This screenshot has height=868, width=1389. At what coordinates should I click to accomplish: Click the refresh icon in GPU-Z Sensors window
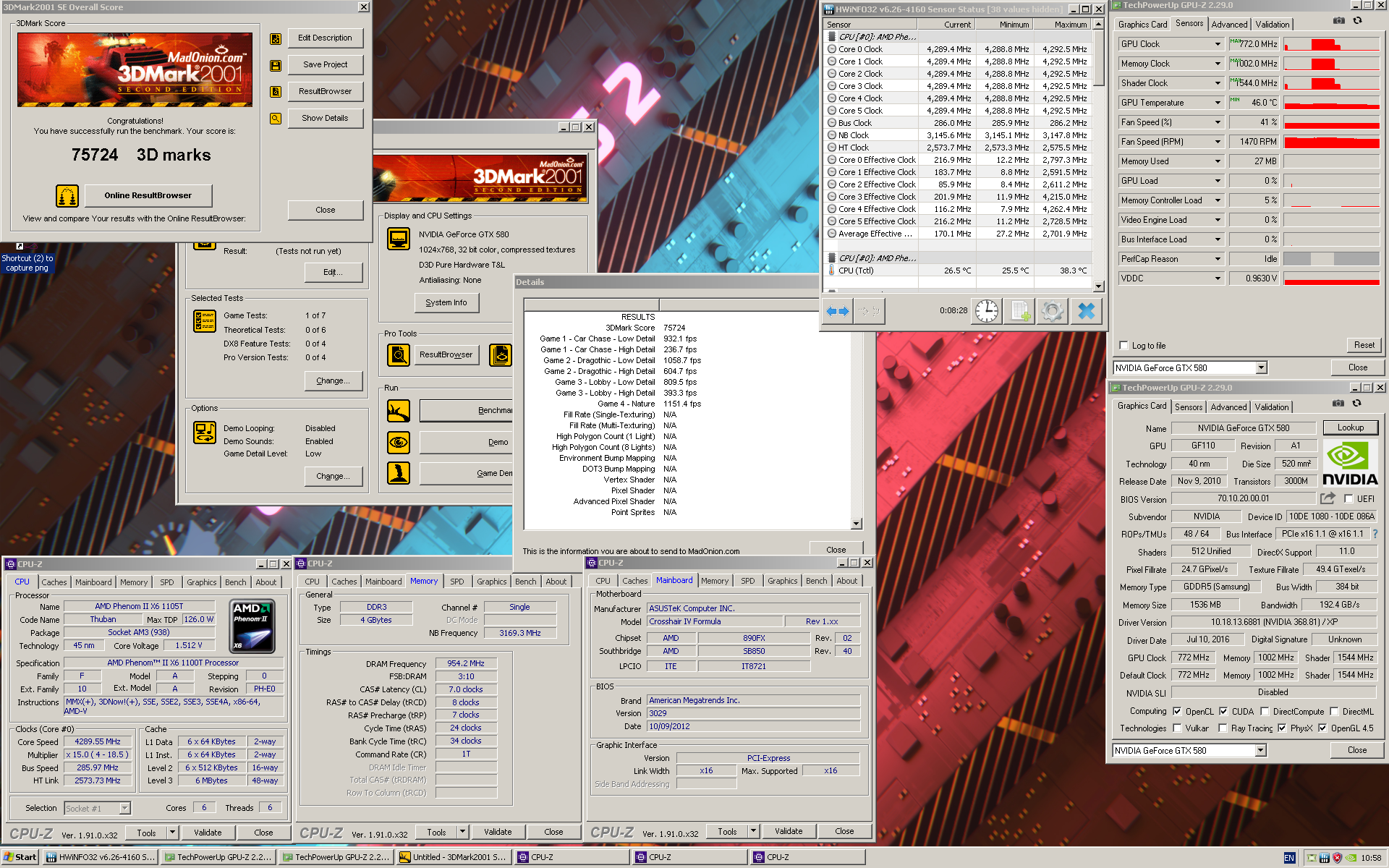[x=1357, y=21]
